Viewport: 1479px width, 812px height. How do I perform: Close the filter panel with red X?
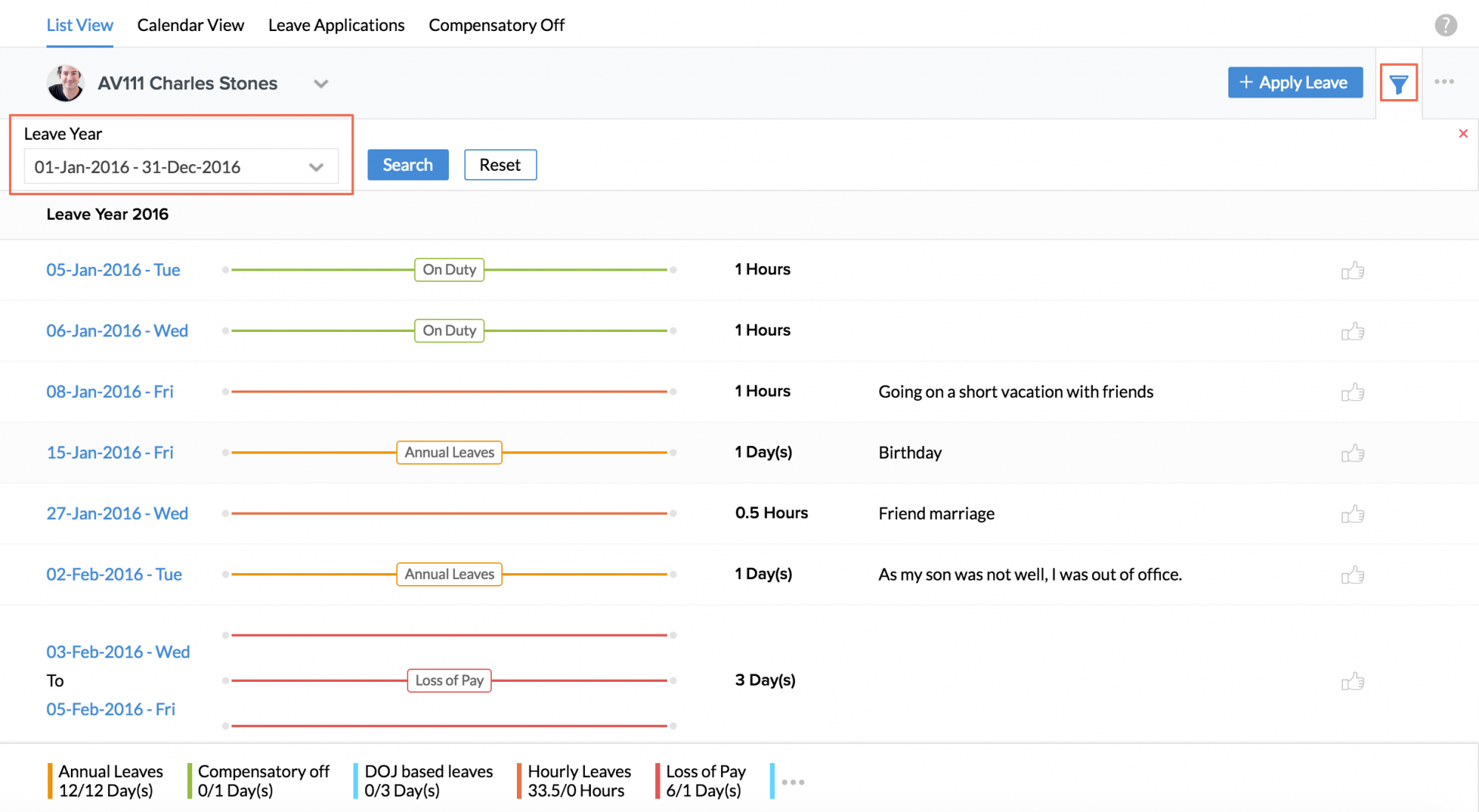pos(1463,134)
